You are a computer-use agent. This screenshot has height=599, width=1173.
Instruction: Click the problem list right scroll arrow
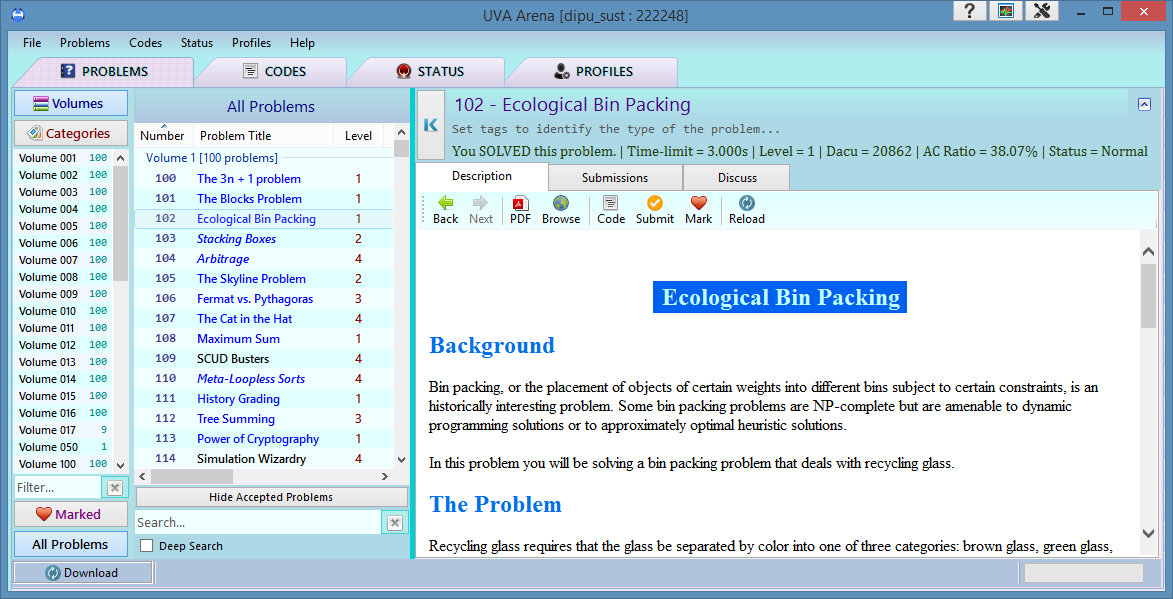coord(385,476)
